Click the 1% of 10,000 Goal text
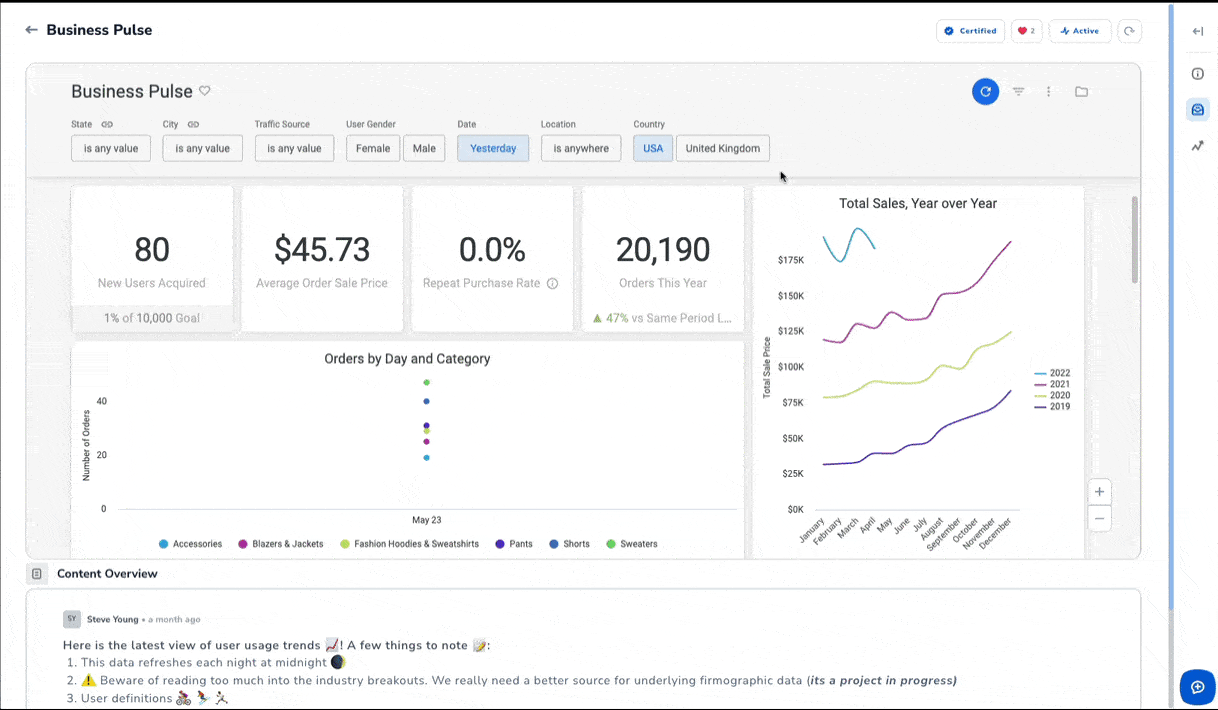Image resolution: width=1218 pixels, height=710 pixels. tap(152, 318)
